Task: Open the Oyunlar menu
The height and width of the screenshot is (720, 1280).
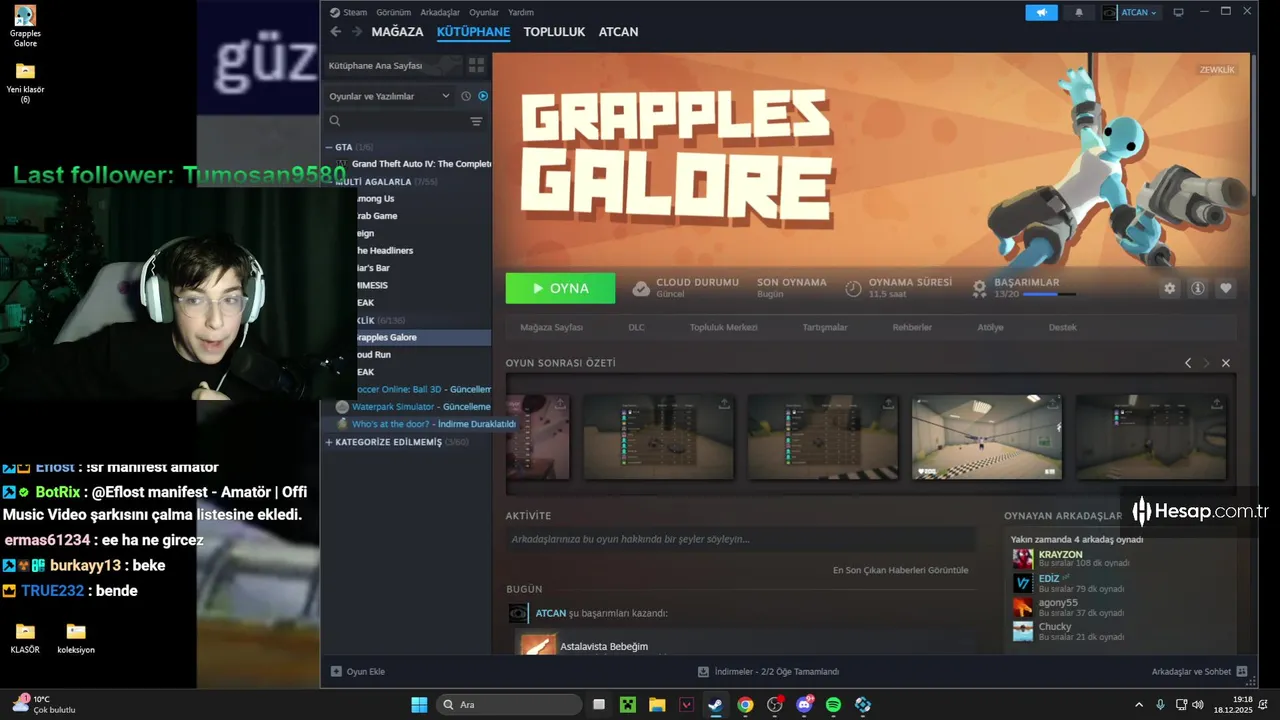Action: [x=484, y=12]
